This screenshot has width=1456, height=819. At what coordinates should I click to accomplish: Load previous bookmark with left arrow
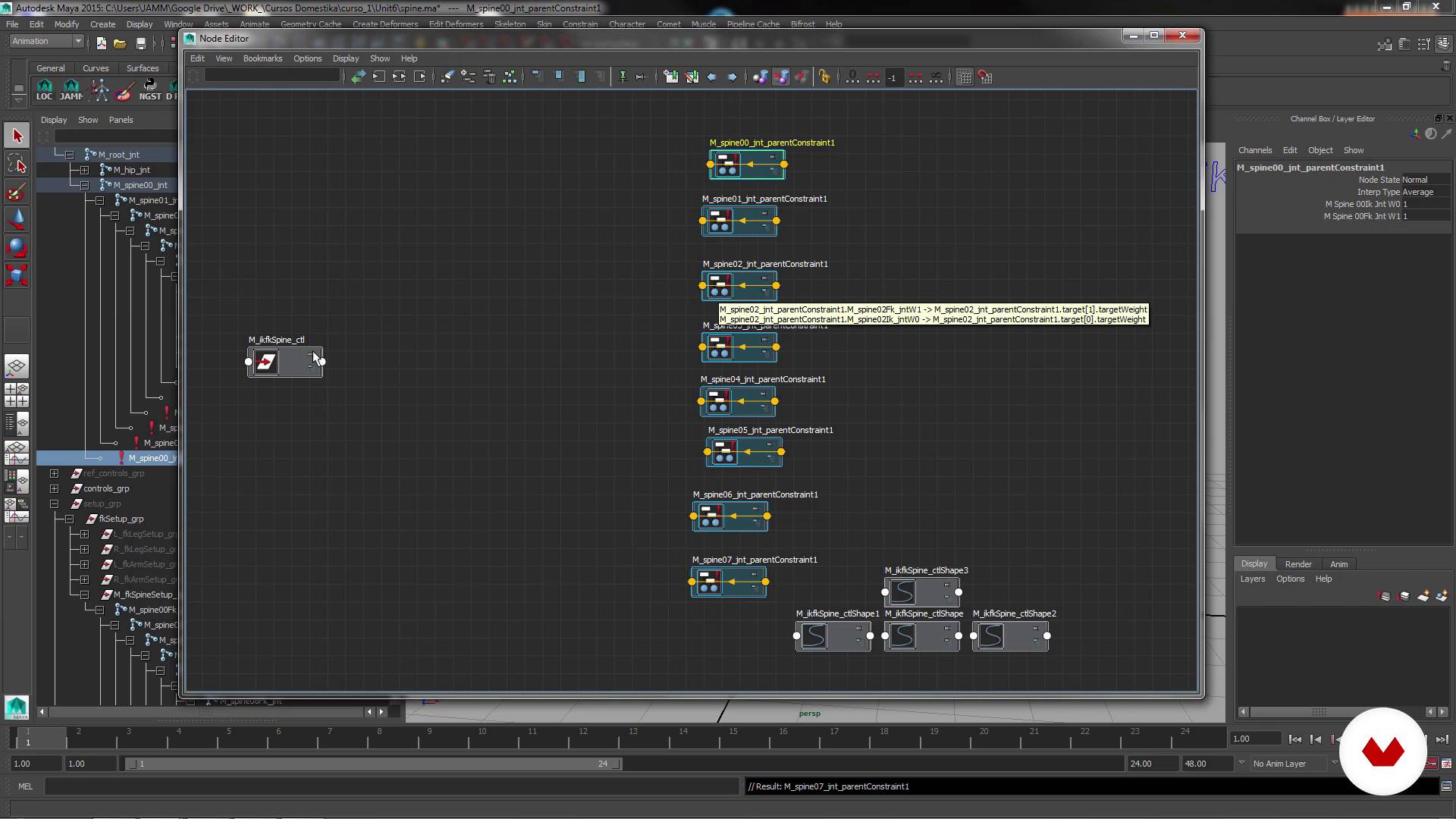(711, 77)
